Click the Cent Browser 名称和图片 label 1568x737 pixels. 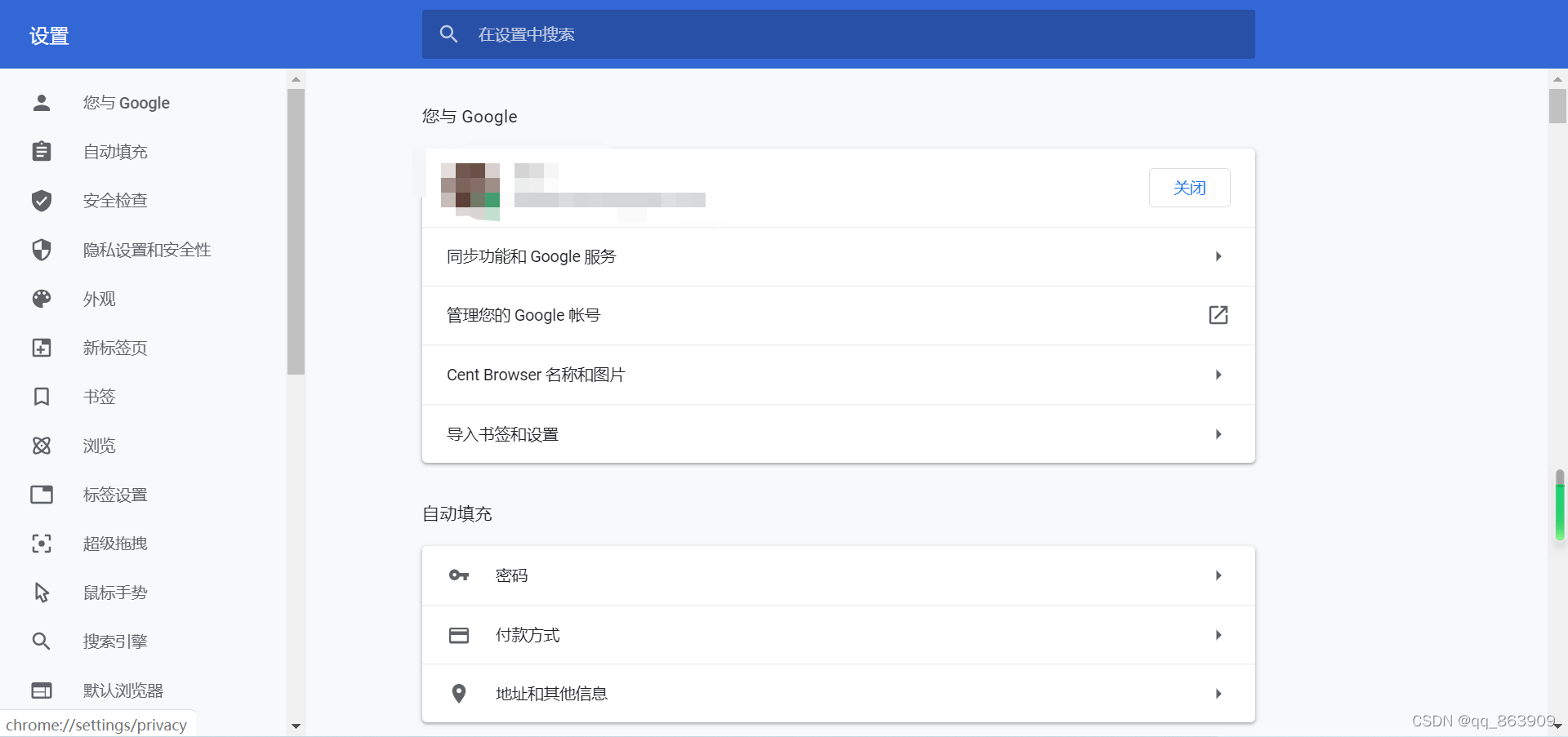click(536, 375)
